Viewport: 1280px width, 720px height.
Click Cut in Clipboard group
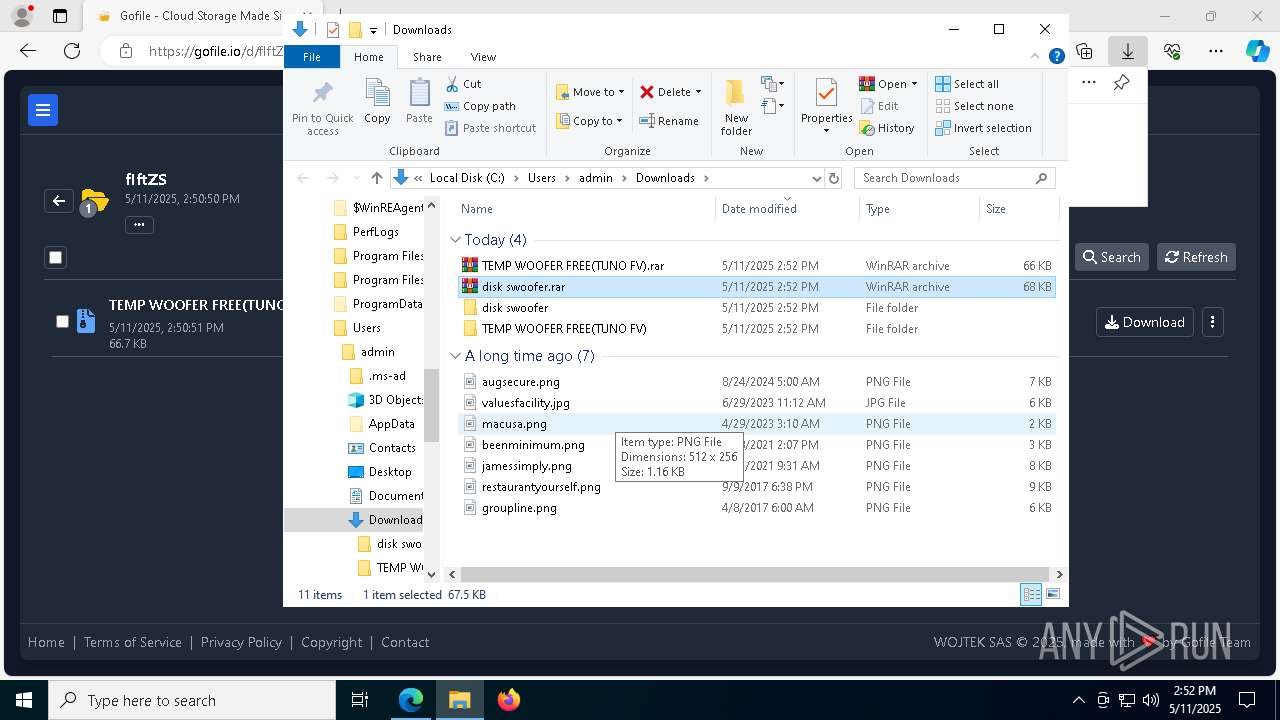pyautogui.click(x=463, y=84)
